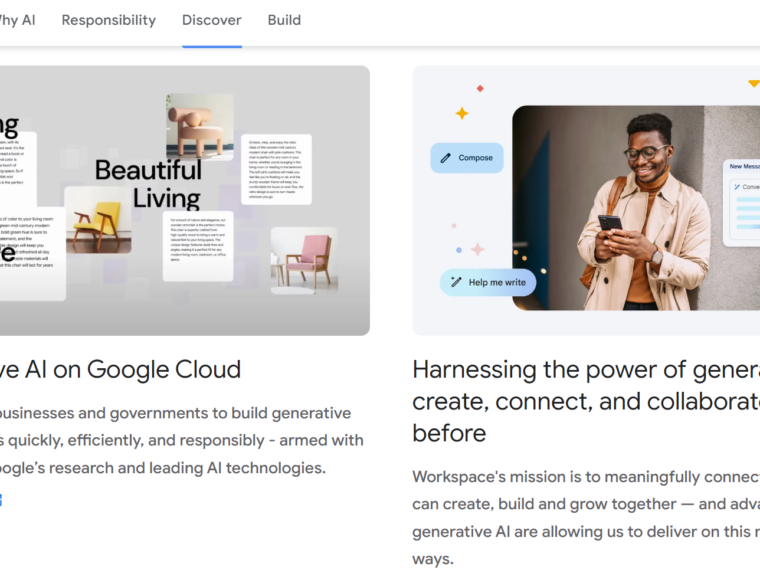Viewport: 760px width, 570px height.
Task: Click the Workspace's mission paragraph text
Action: 586,518
